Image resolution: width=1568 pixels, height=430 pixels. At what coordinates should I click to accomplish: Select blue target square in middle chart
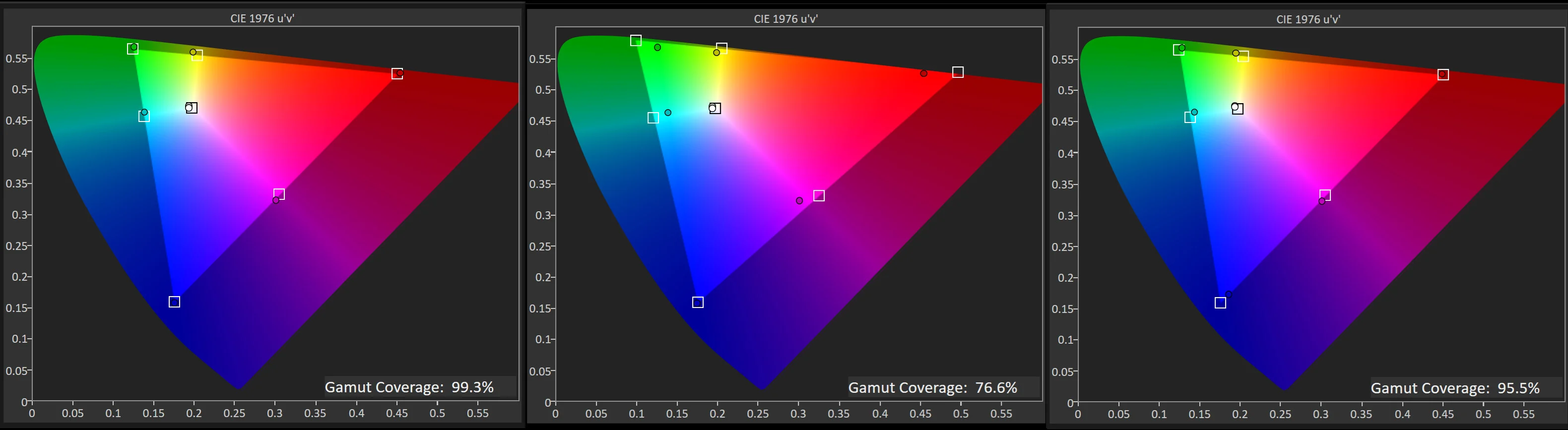click(698, 302)
